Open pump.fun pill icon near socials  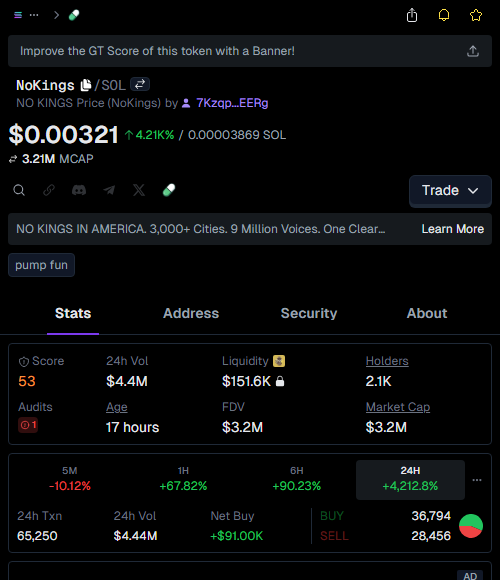[169, 190]
